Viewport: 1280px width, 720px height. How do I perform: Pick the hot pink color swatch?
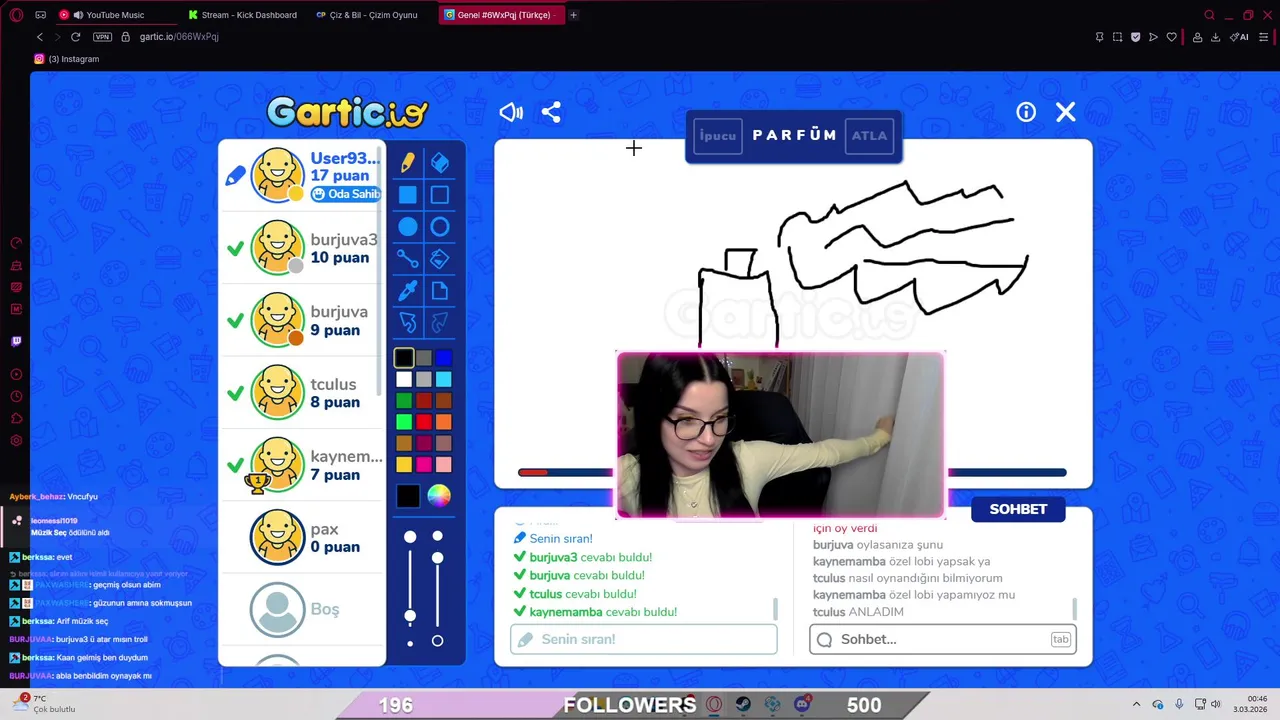click(x=424, y=464)
